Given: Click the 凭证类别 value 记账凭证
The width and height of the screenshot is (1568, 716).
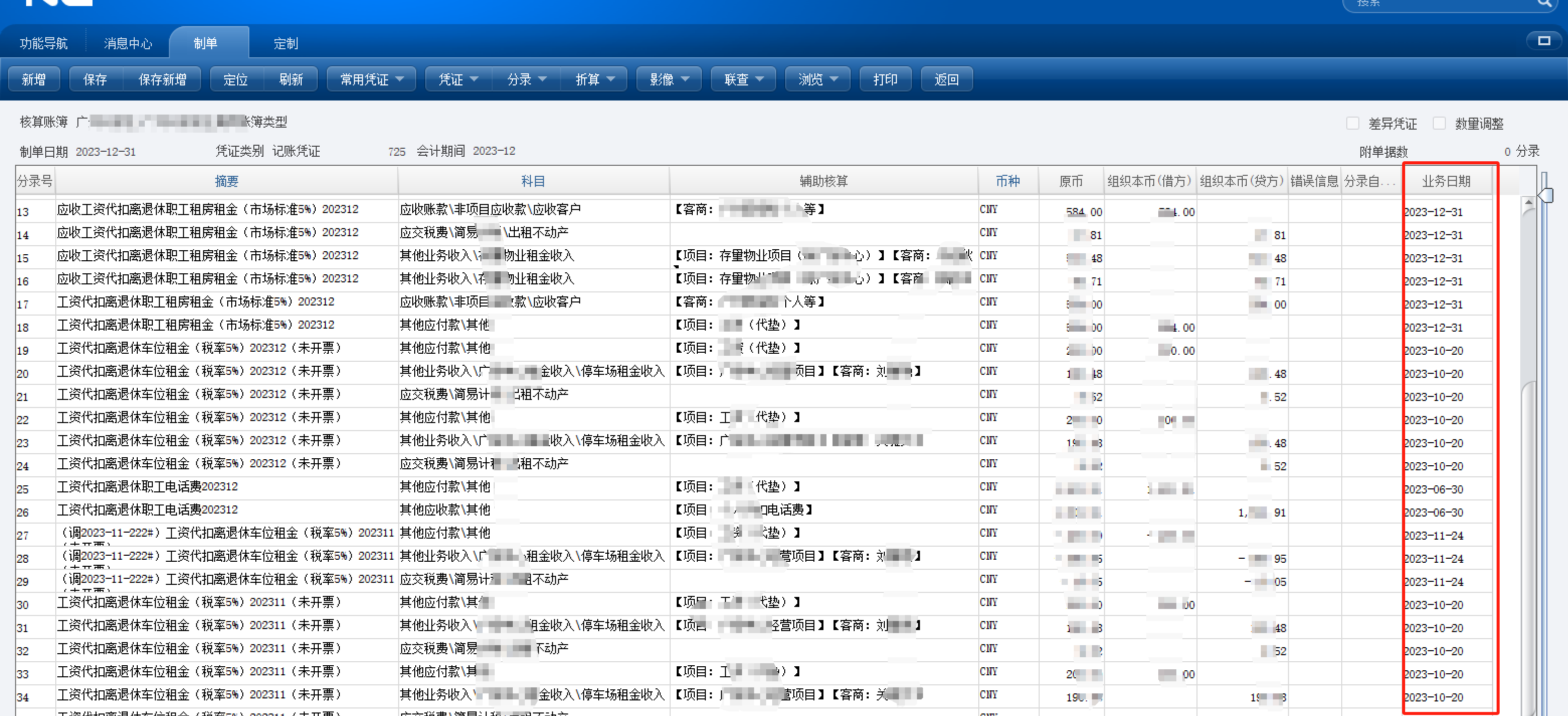Looking at the screenshot, I should [297, 151].
